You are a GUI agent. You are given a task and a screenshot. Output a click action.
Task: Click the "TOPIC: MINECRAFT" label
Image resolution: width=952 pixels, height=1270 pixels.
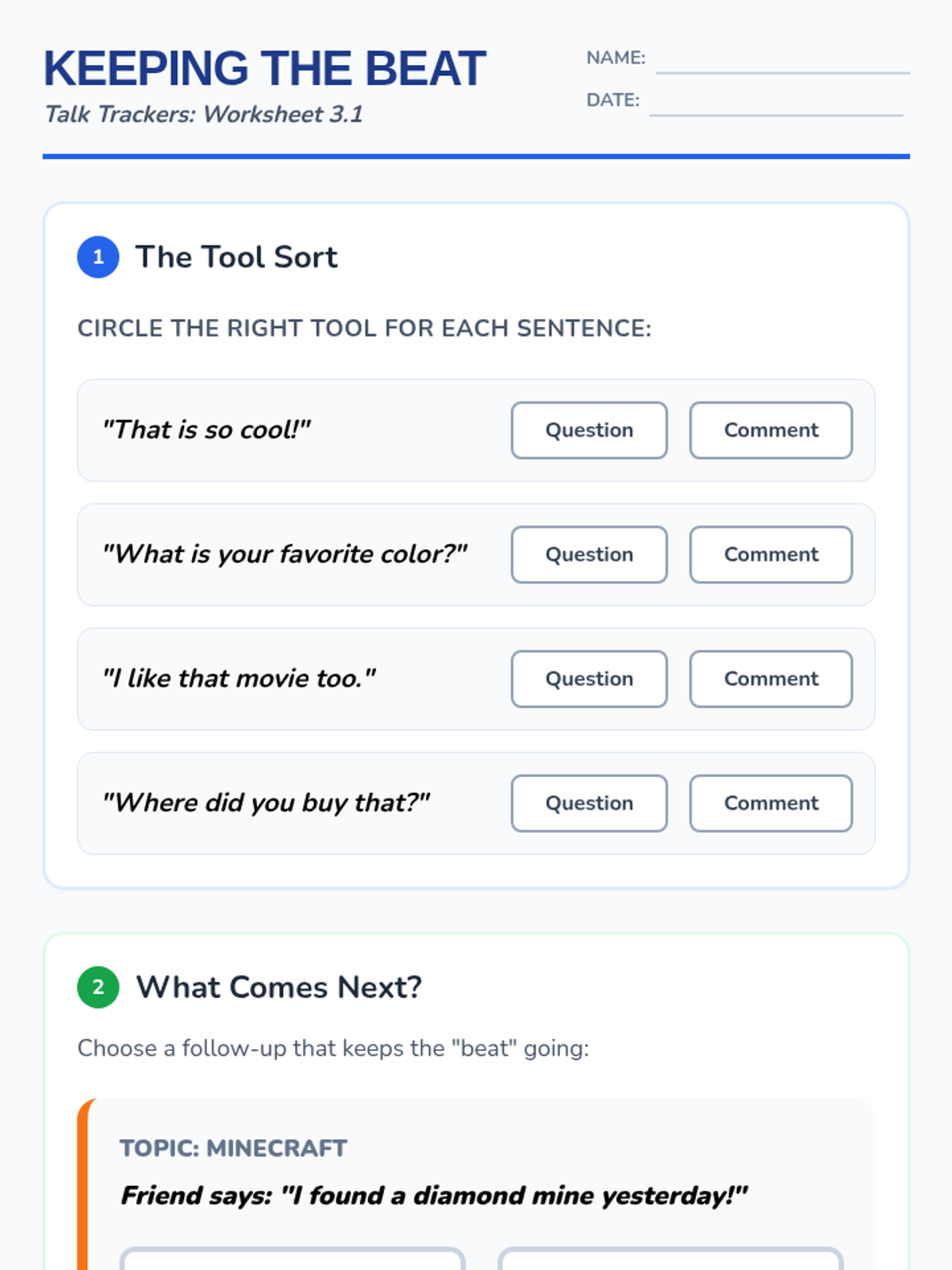(x=233, y=1149)
